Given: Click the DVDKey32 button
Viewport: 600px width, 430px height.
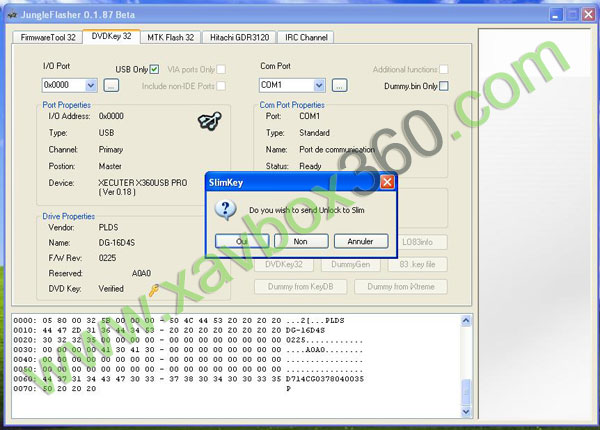Looking at the screenshot, I should tap(284, 264).
